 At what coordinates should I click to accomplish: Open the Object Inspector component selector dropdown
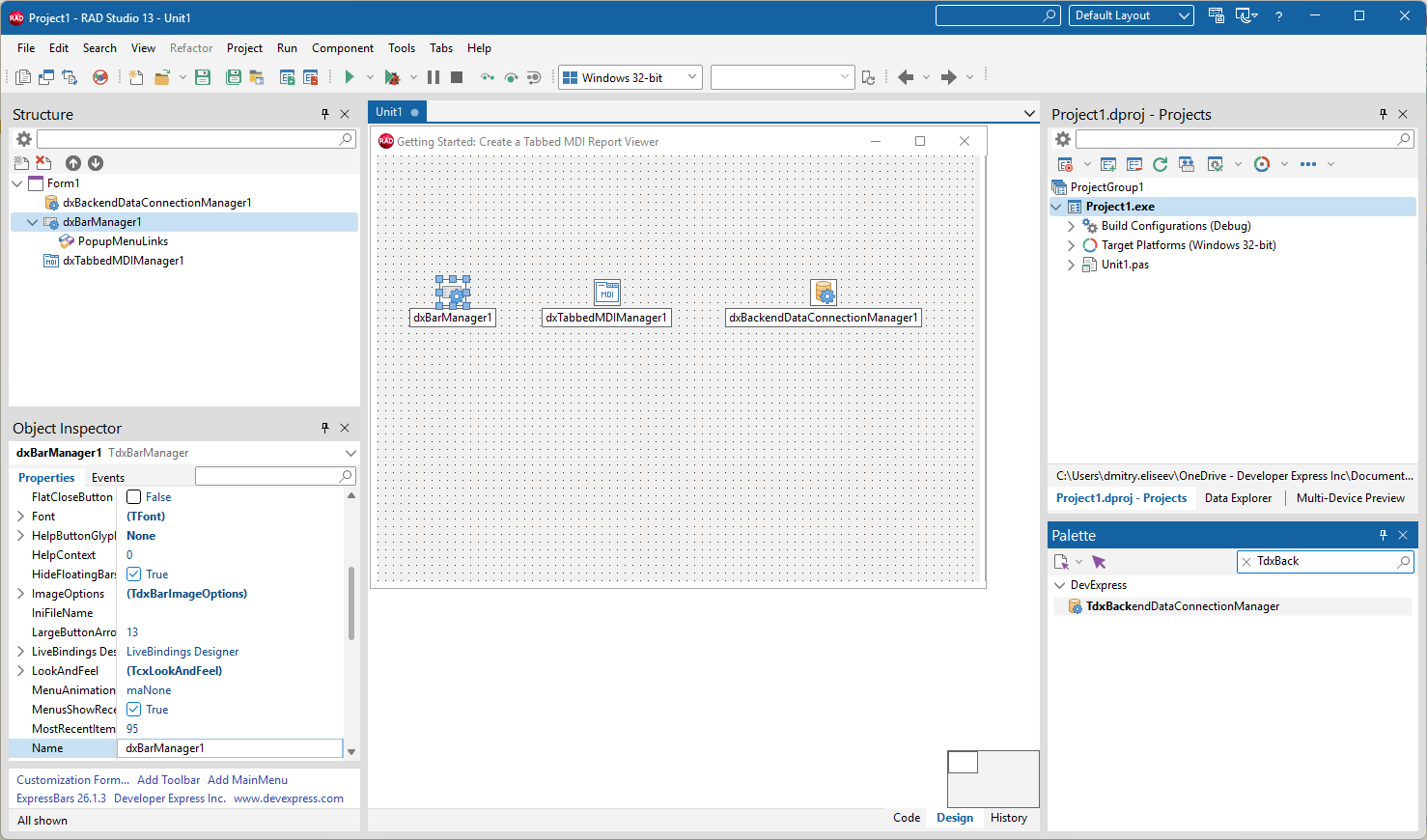350,453
